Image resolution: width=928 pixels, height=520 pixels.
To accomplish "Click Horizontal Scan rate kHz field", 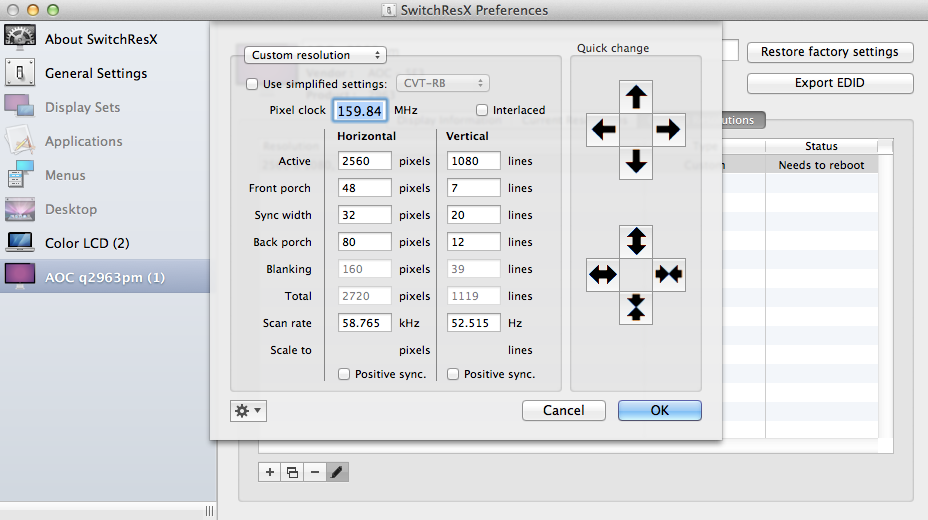I will 365,323.
